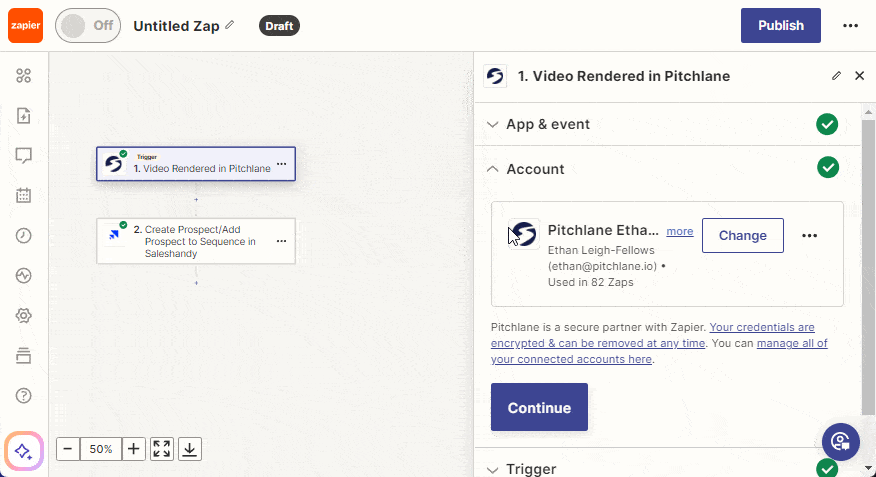Open the activity status sidebar icon
This screenshot has height=477, width=876.
pyautogui.click(x=23, y=275)
